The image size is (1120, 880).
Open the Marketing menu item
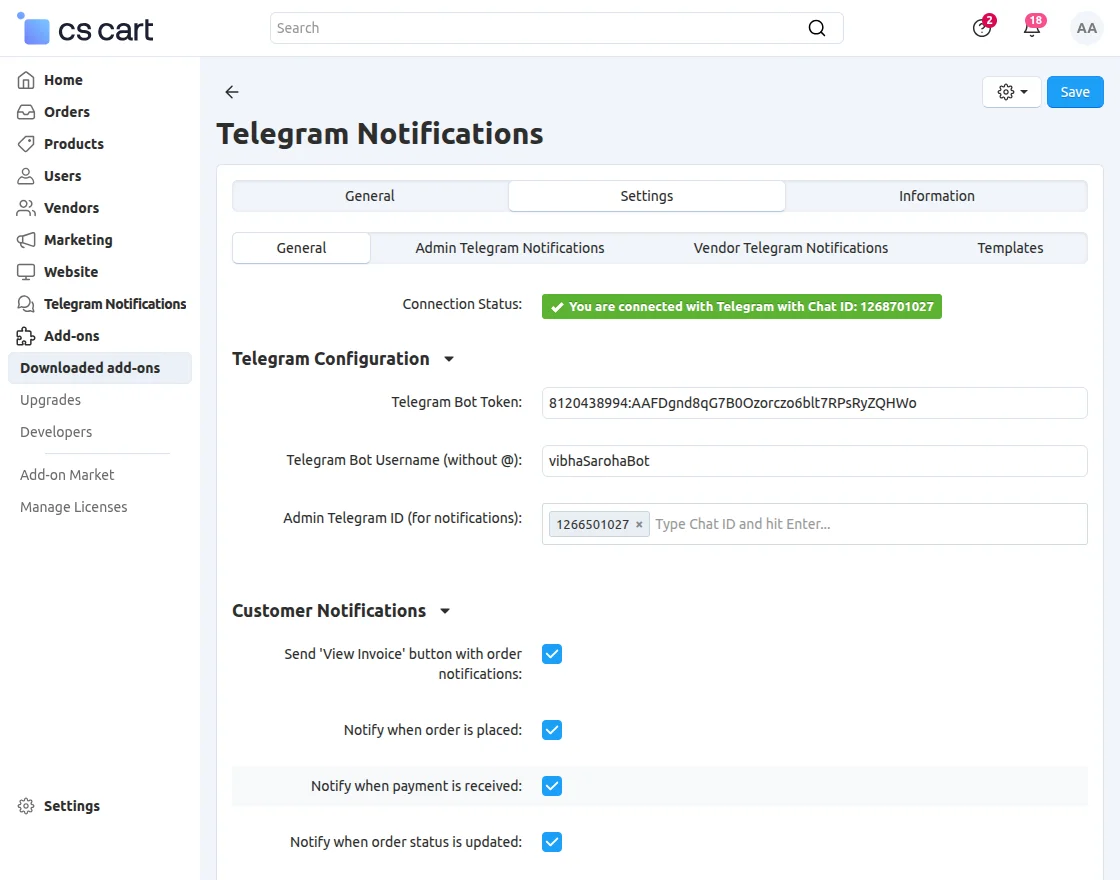(79, 240)
